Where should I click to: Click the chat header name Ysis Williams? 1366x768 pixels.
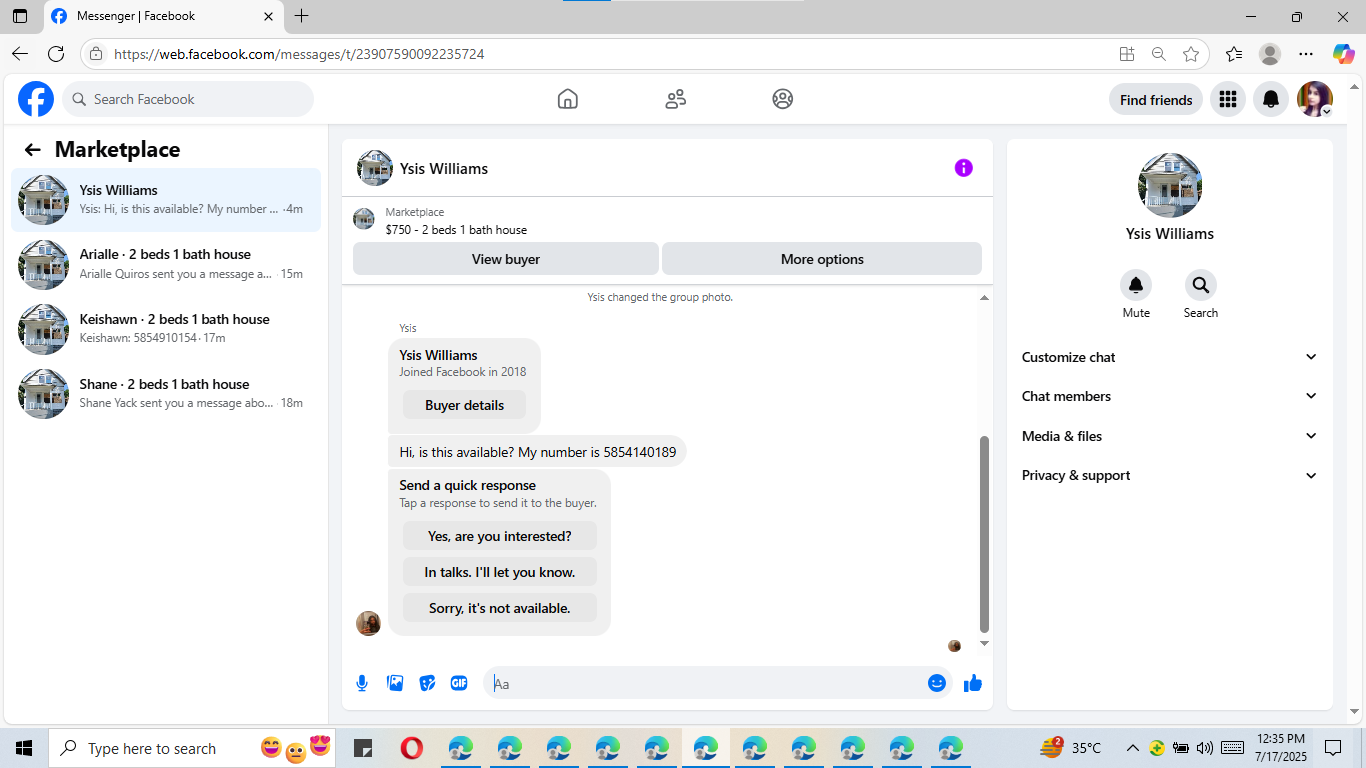click(x=444, y=168)
